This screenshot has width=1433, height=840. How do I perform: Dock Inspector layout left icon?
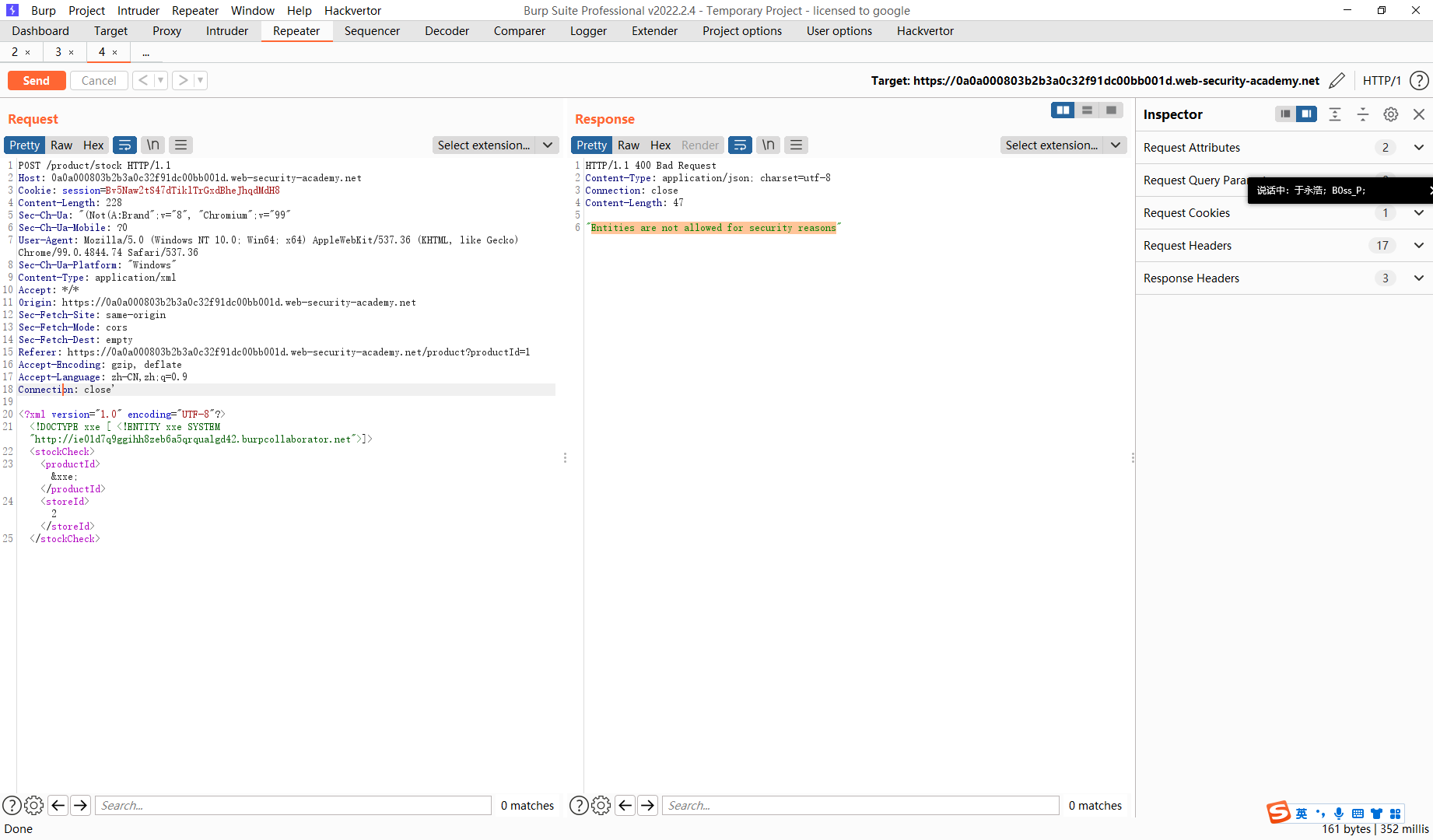[1285, 114]
